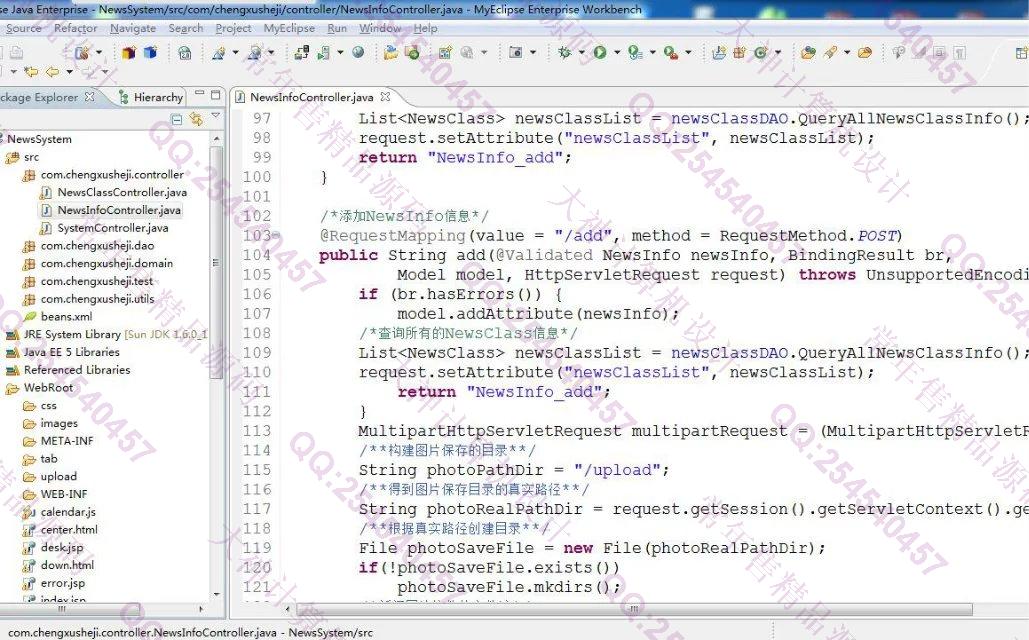The width and height of the screenshot is (1029, 640).
Task: Click line number 113 in editor gutter
Action: coord(257,431)
